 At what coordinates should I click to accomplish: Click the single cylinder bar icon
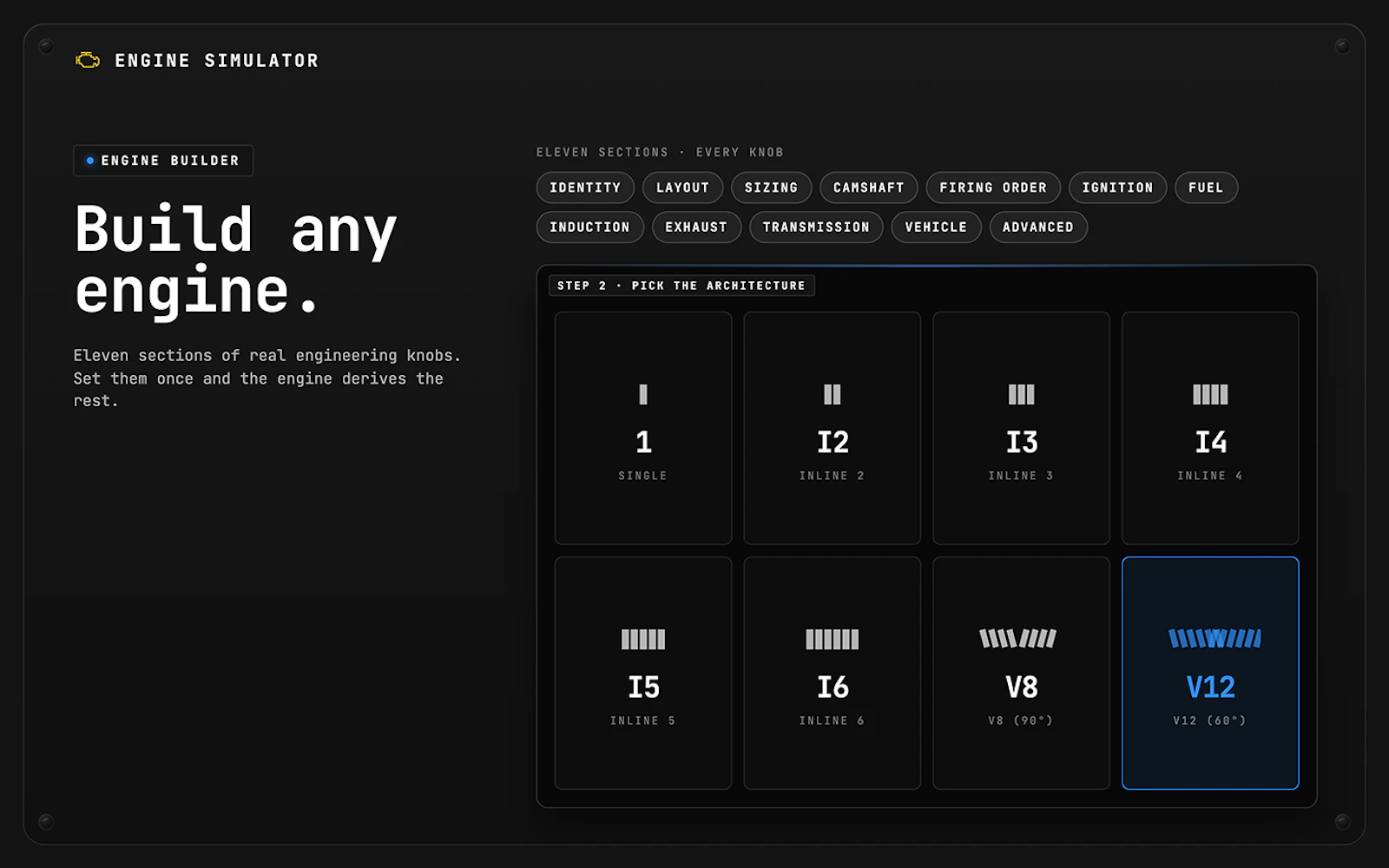(643, 395)
